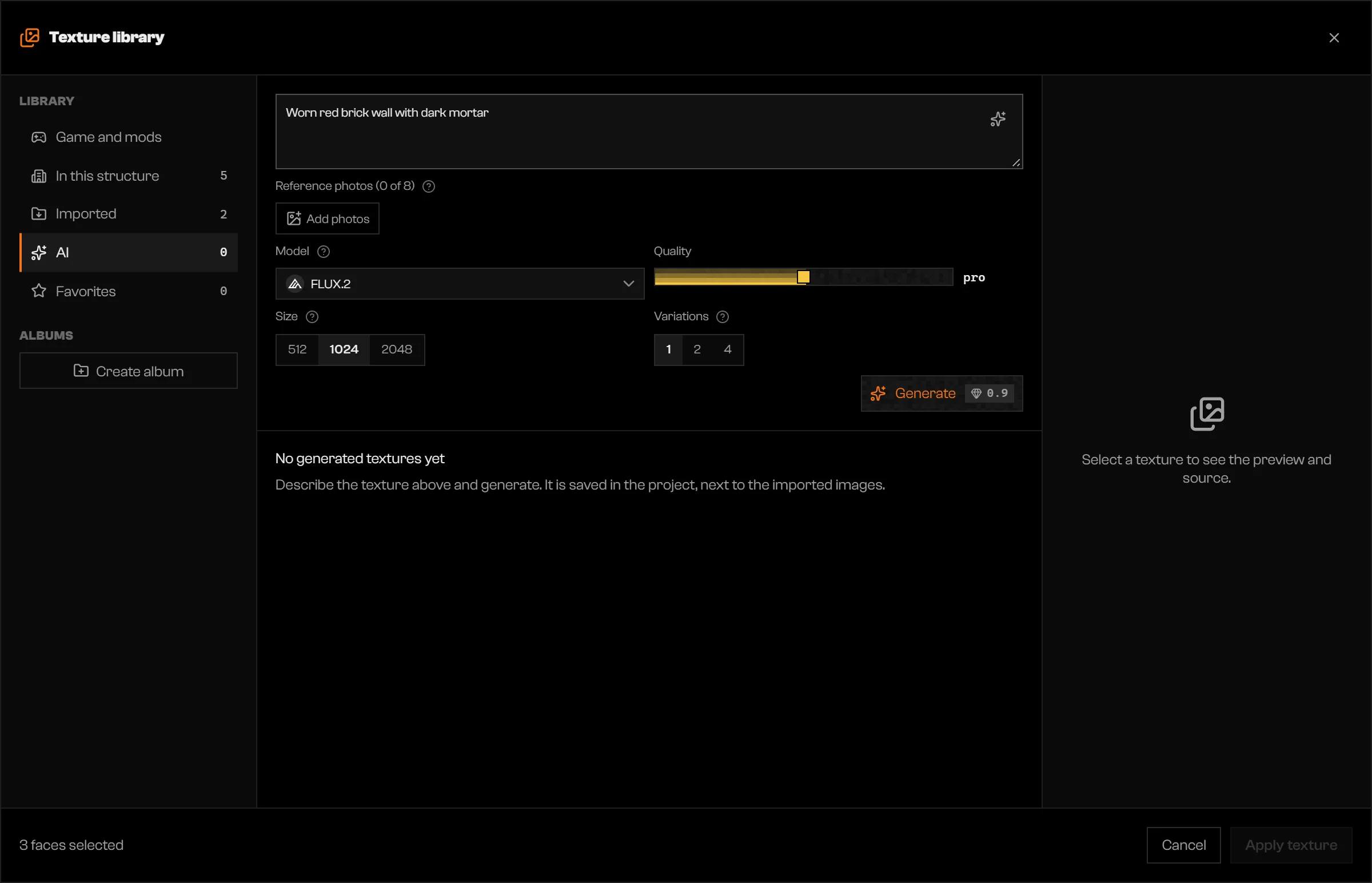Image resolution: width=1372 pixels, height=883 pixels.
Task: Click the Texture library logo icon
Action: click(x=30, y=37)
